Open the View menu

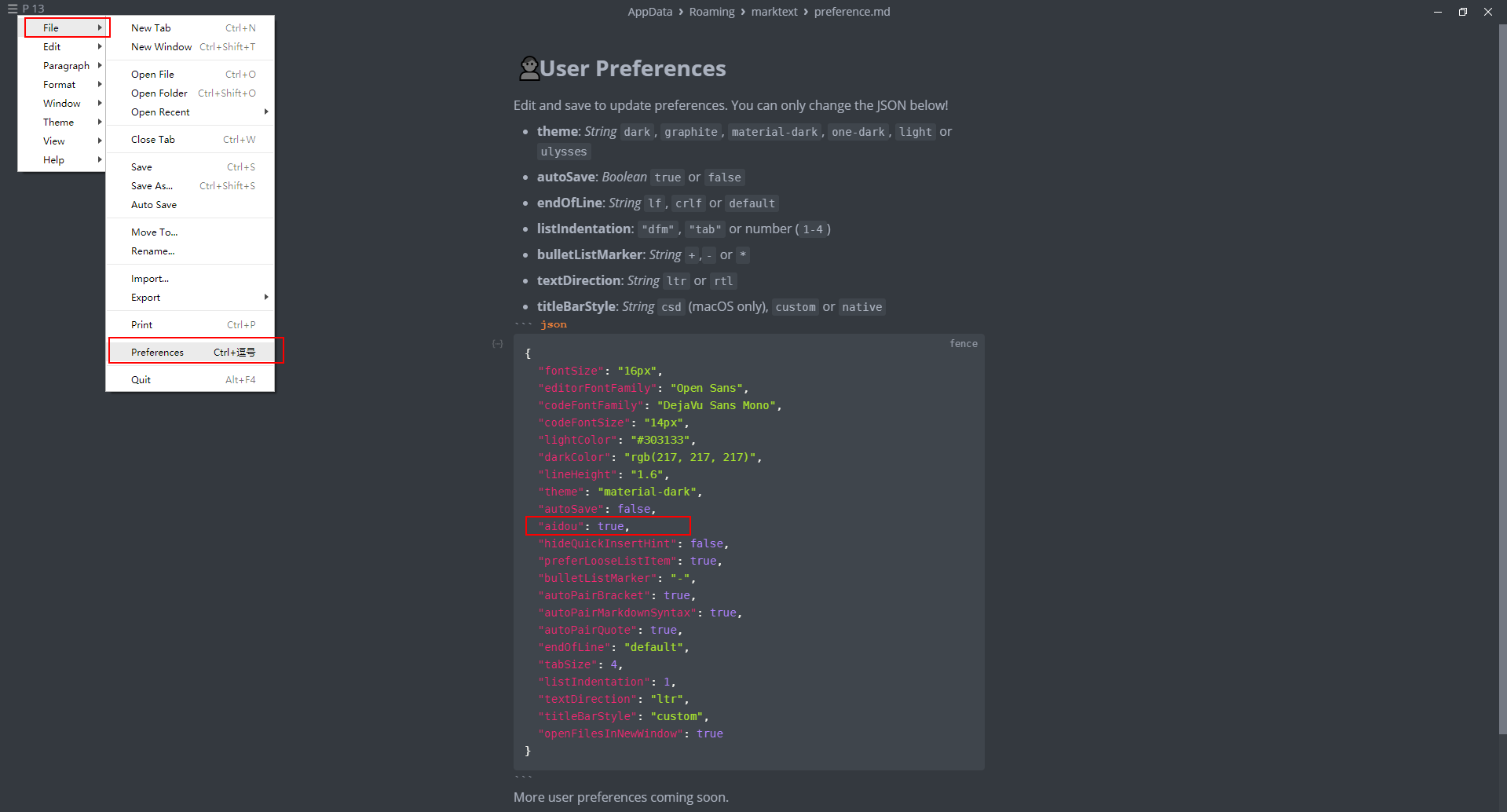tap(62, 141)
